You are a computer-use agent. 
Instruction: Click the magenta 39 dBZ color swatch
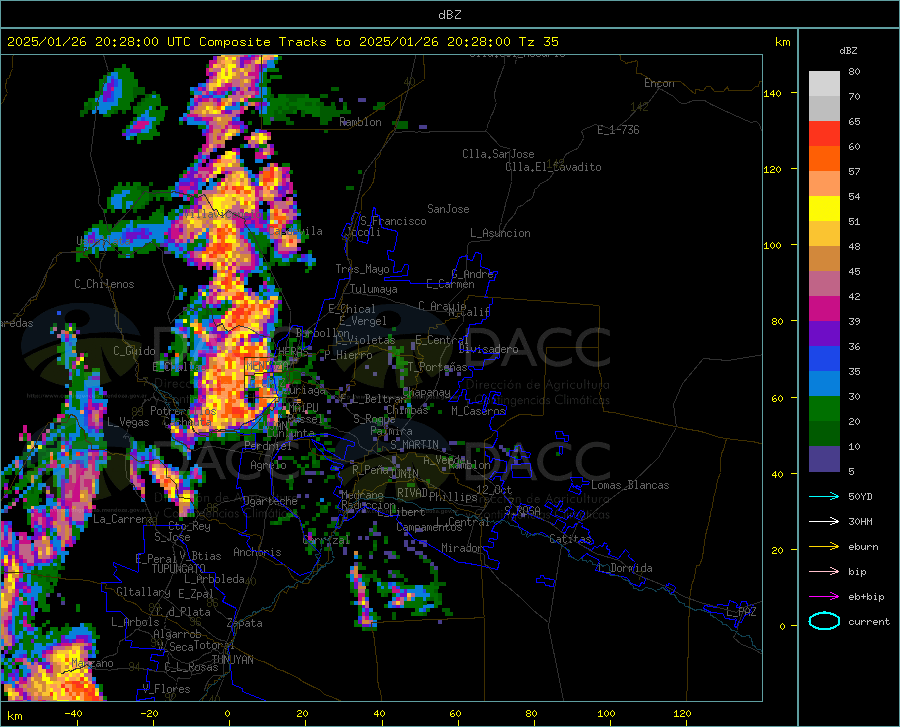pos(824,309)
